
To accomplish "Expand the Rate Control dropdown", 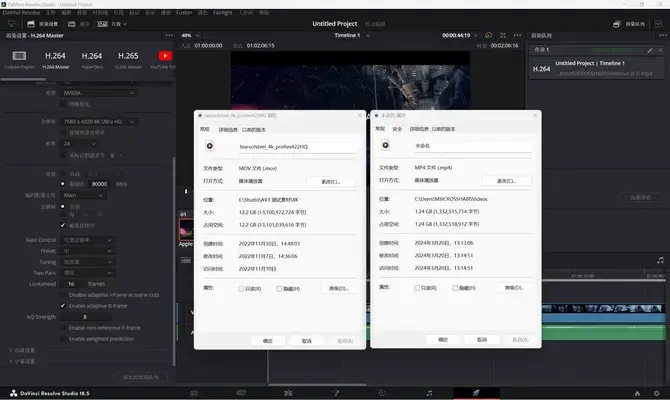I will pyautogui.click(x=87, y=240).
